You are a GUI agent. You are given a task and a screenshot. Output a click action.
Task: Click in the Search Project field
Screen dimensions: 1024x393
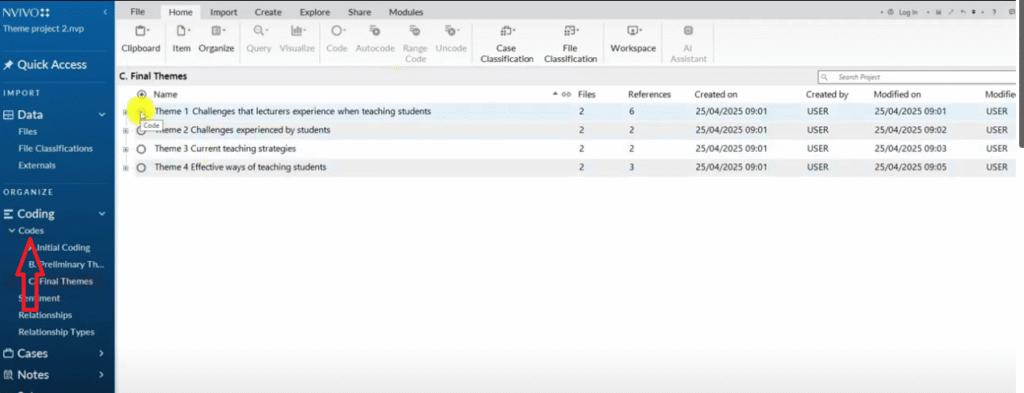click(917, 77)
